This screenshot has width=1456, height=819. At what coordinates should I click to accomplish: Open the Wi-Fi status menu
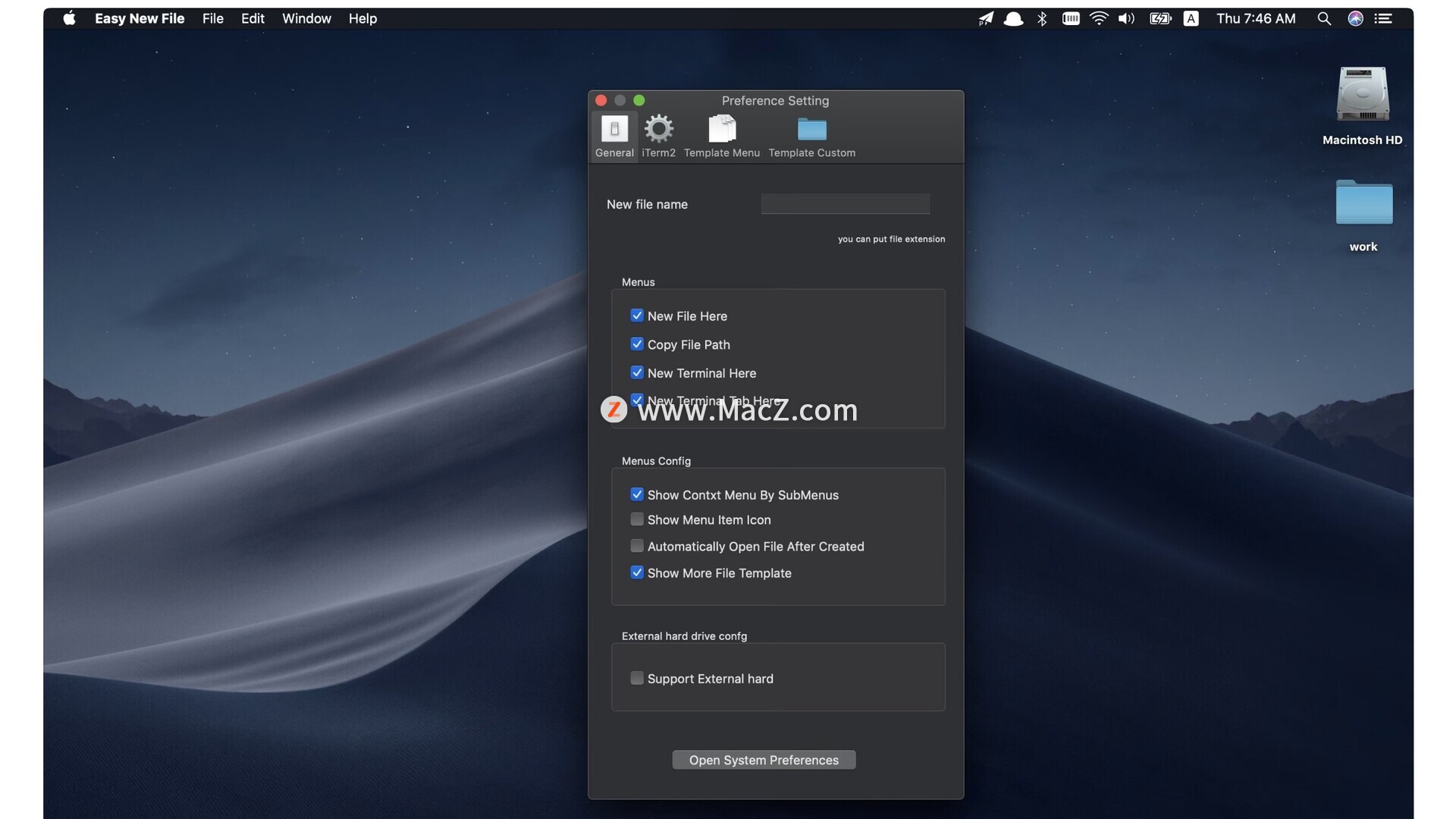[x=1099, y=19]
